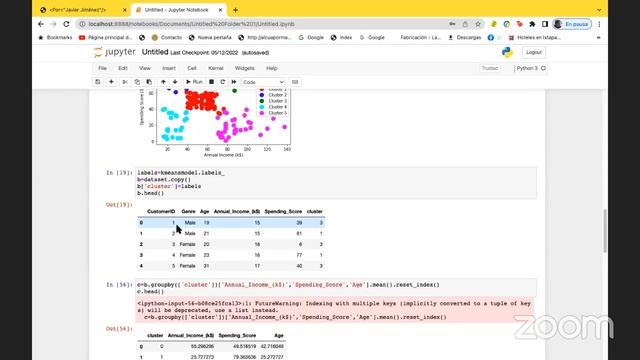
Task: Paste cells below
Action: 149,82
